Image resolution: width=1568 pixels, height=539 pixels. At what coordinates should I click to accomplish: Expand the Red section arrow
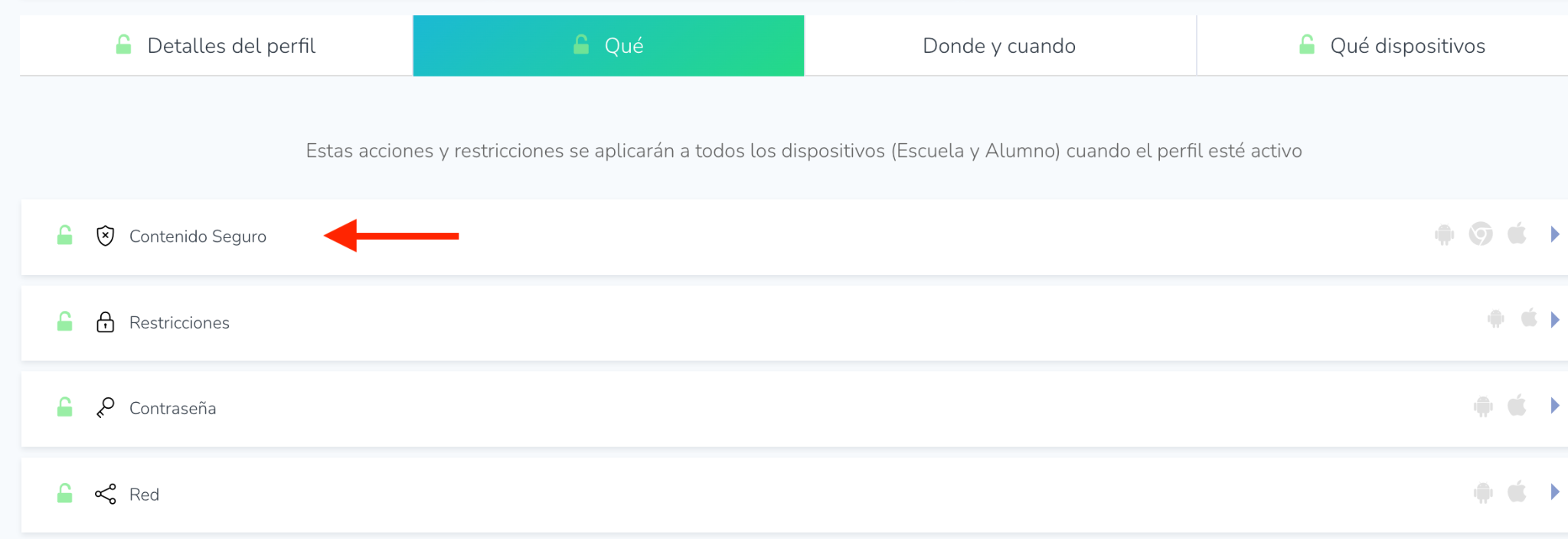tap(1554, 492)
